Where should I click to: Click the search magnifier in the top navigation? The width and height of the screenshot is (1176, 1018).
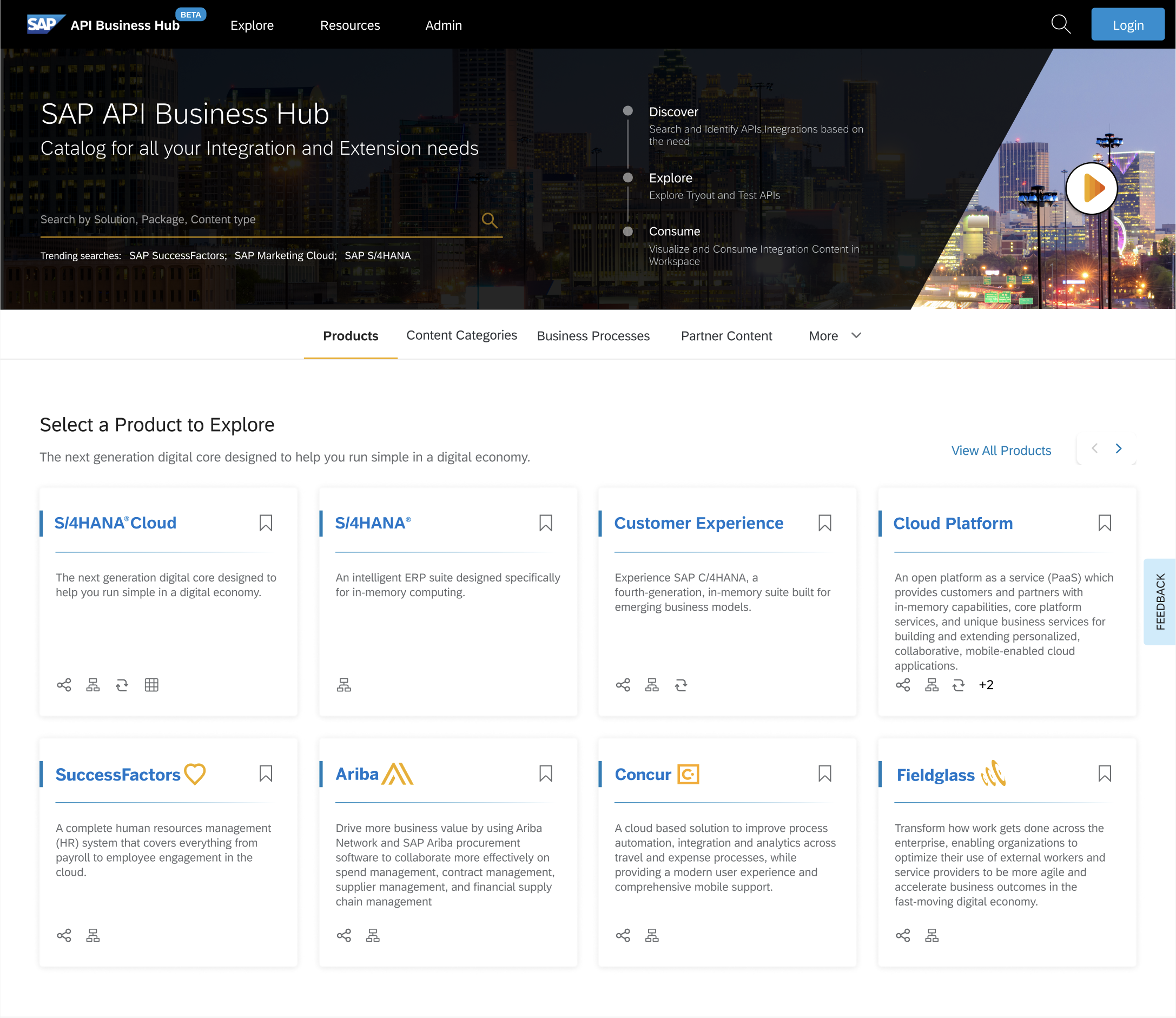tap(1060, 24)
